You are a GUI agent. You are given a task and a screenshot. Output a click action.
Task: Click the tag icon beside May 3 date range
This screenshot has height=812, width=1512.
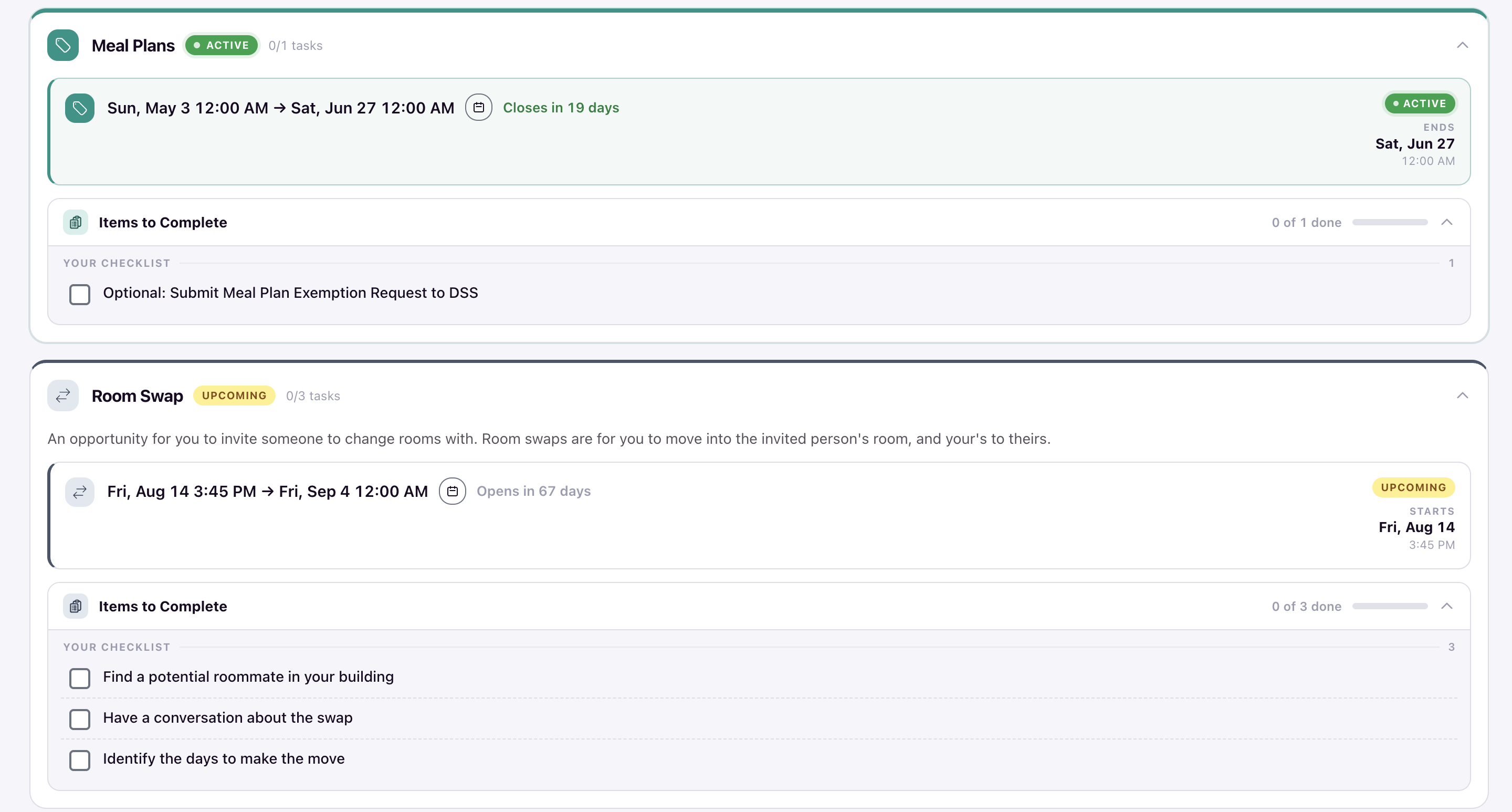pyautogui.click(x=80, y=108)
